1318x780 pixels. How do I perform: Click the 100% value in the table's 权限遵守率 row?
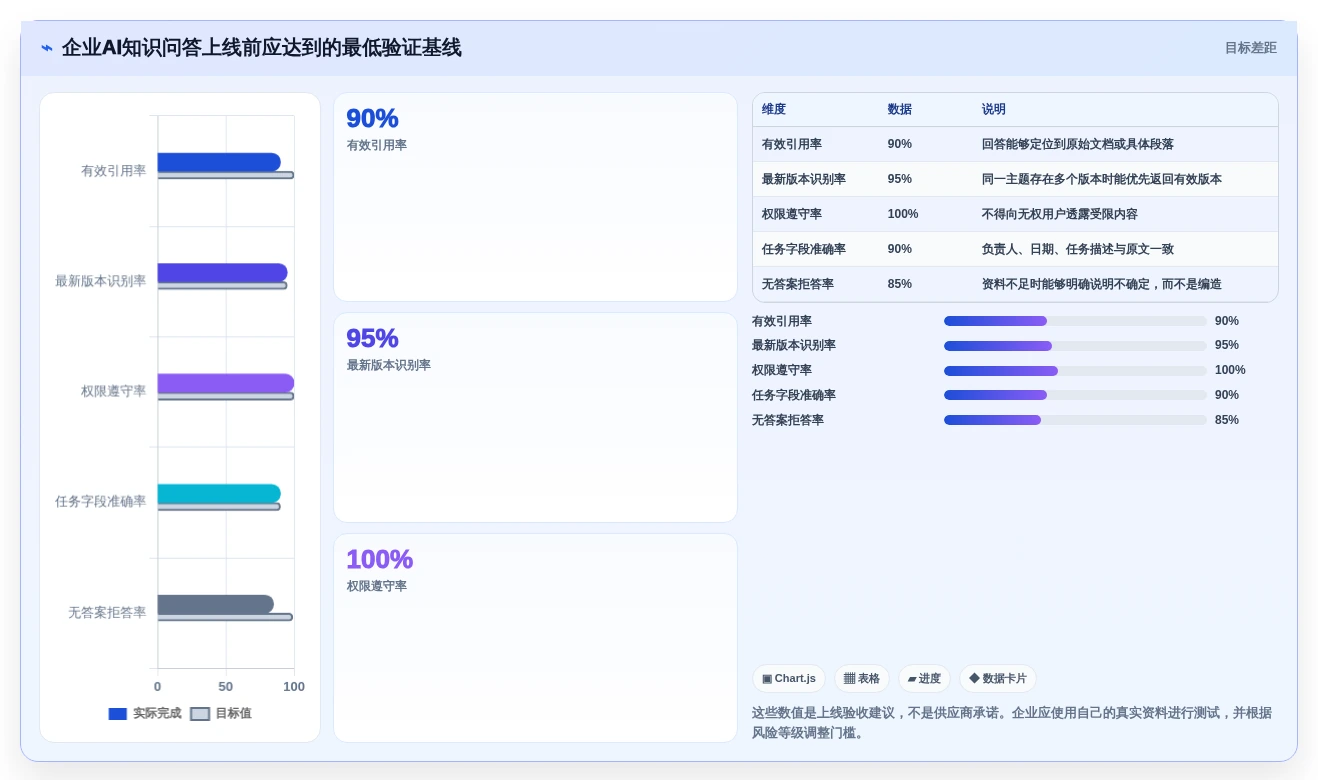[903, 214]
